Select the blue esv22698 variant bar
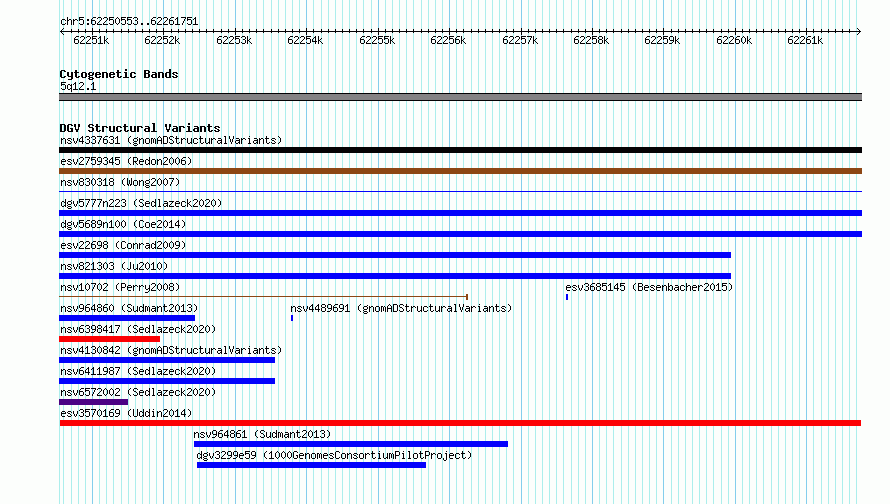The height and width of the screenshot is (504, 890). click(x=395, y=255)
